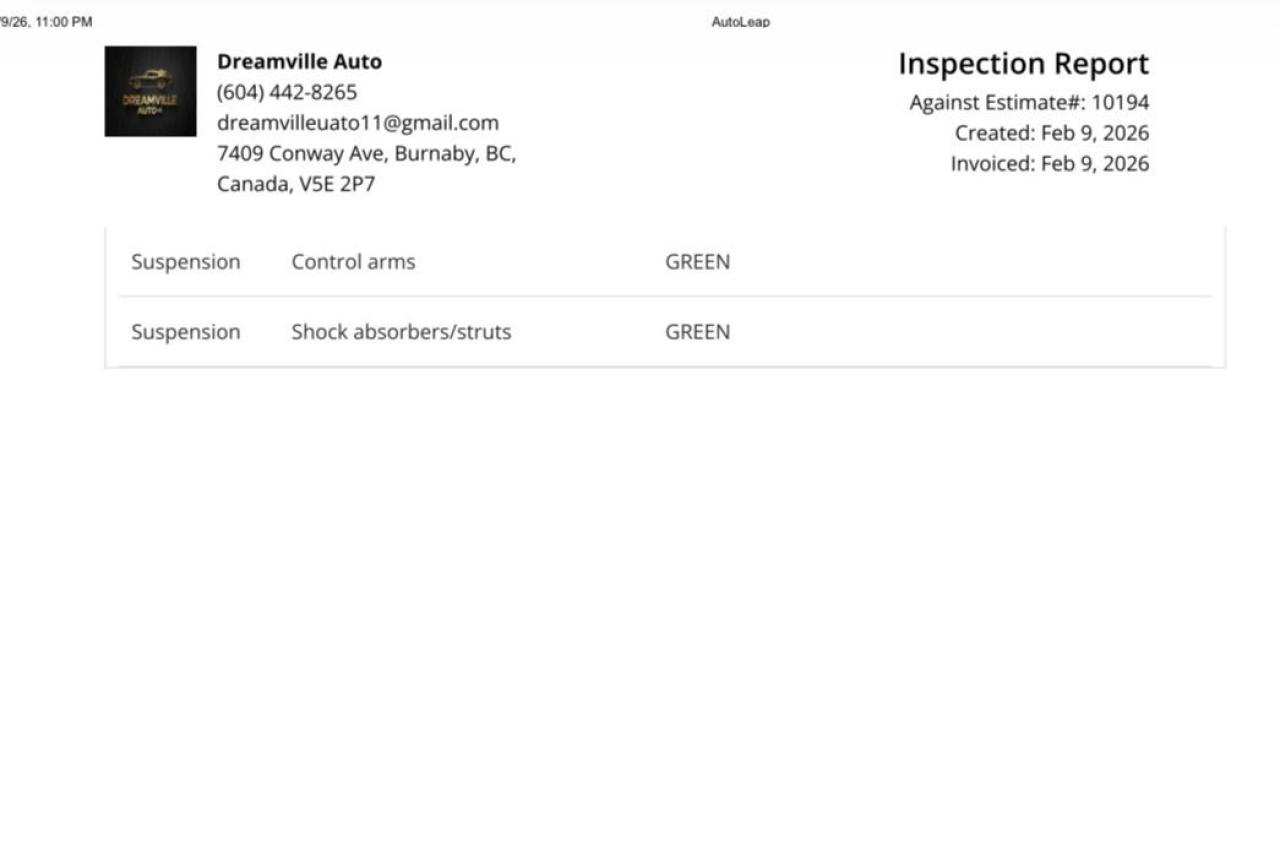Click Suspension label beside Shock absorbers/struts
1280x842 pixels.
pyautogui.click(x=186, y=332)
